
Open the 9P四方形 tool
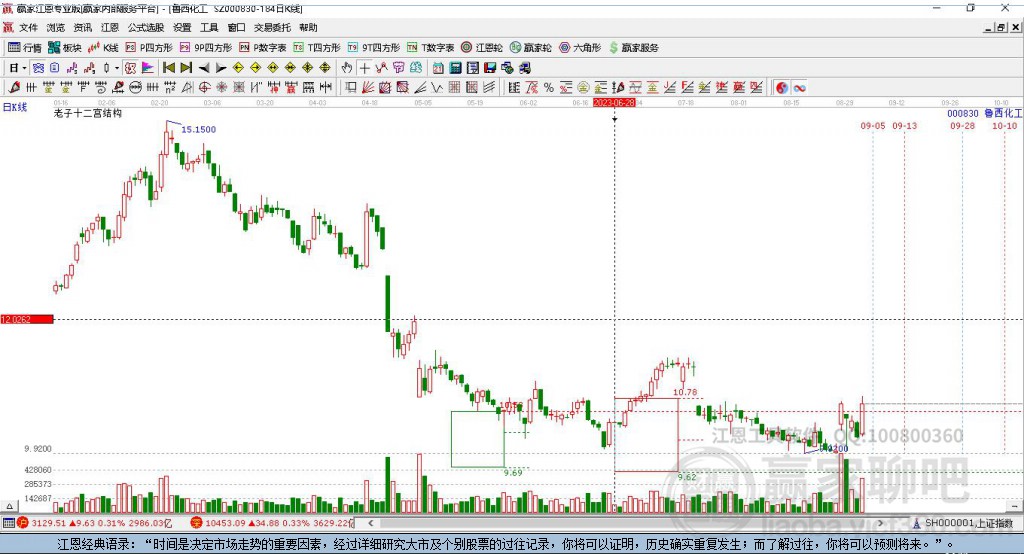click(x=206, y=48)
